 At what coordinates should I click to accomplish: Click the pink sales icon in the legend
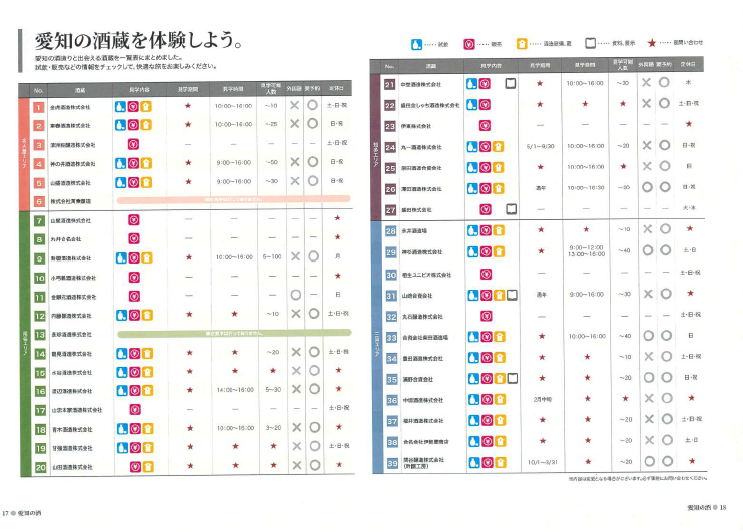[x=469, y=45]
